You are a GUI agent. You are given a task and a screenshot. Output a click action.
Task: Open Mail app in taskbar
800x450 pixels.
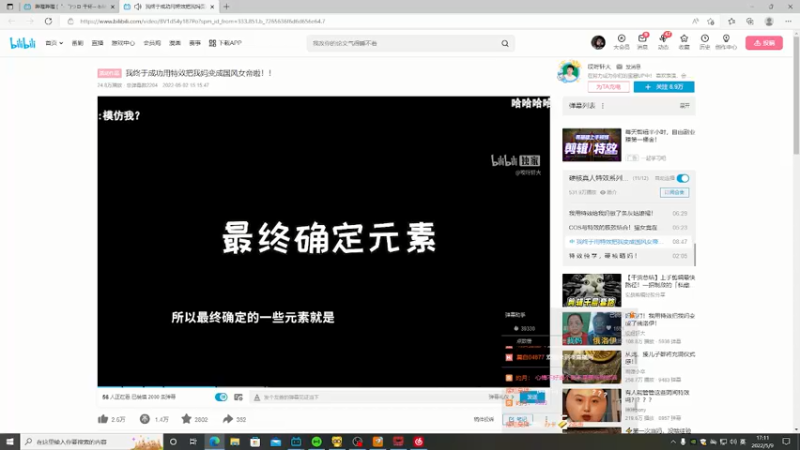tap(276, 441)
